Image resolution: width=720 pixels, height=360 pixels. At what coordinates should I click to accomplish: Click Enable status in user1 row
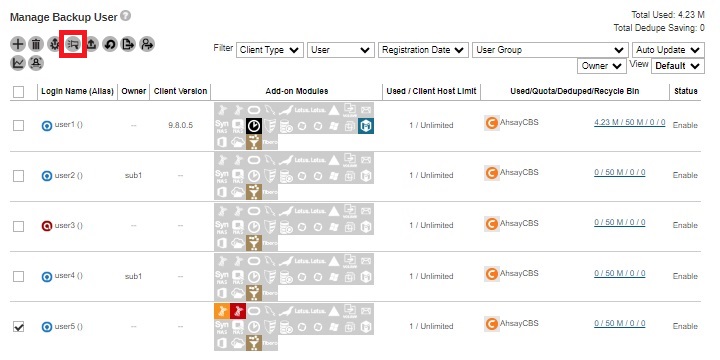[x=685, y=125]
